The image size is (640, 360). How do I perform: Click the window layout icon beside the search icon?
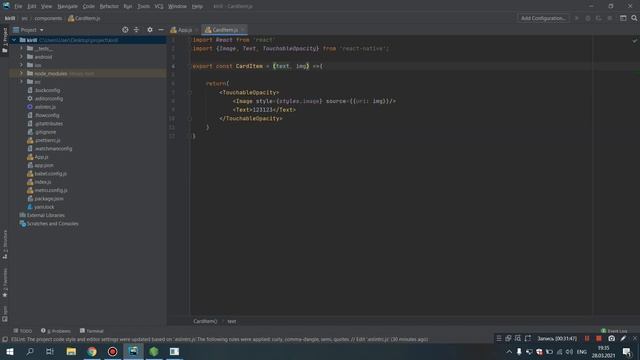coord(623,18)
